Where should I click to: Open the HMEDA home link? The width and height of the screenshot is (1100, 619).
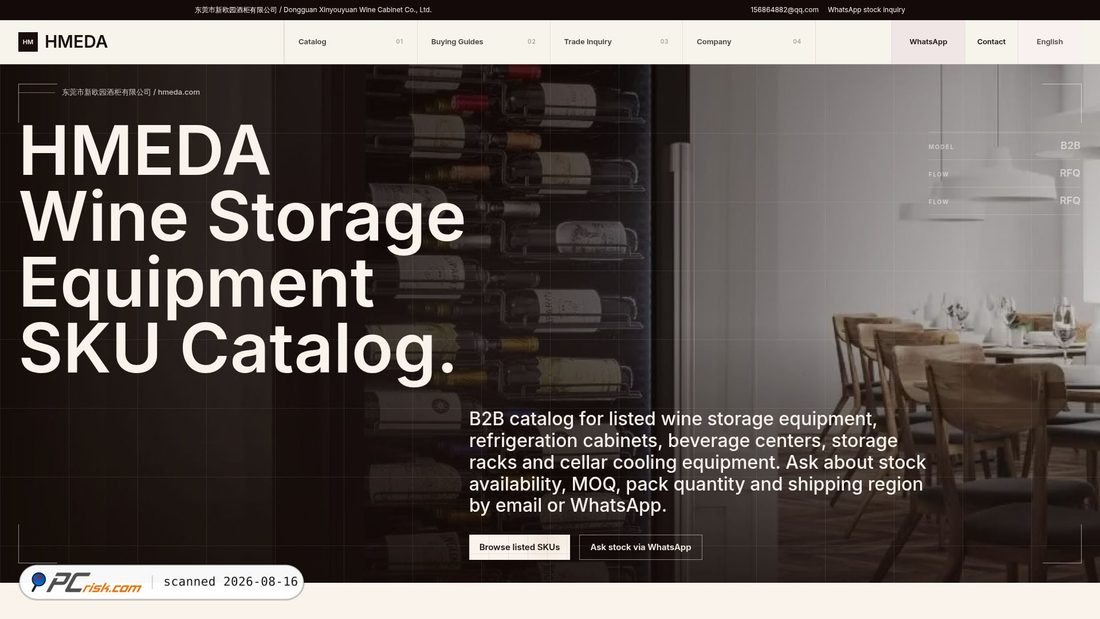point(63,42)
